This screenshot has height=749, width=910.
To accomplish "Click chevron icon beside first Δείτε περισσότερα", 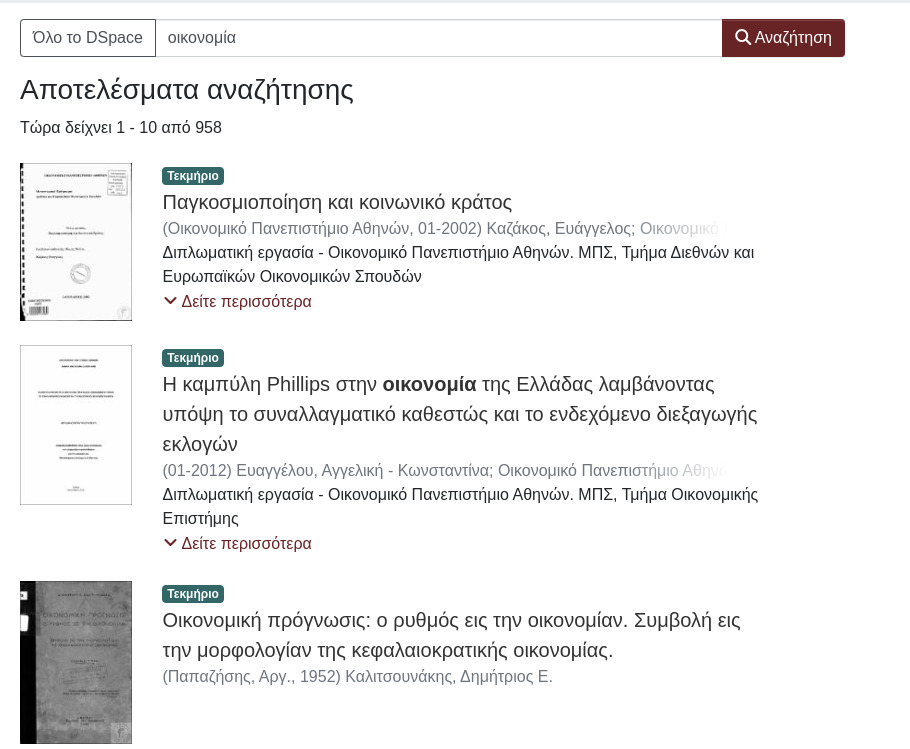I will coord(170,301).
